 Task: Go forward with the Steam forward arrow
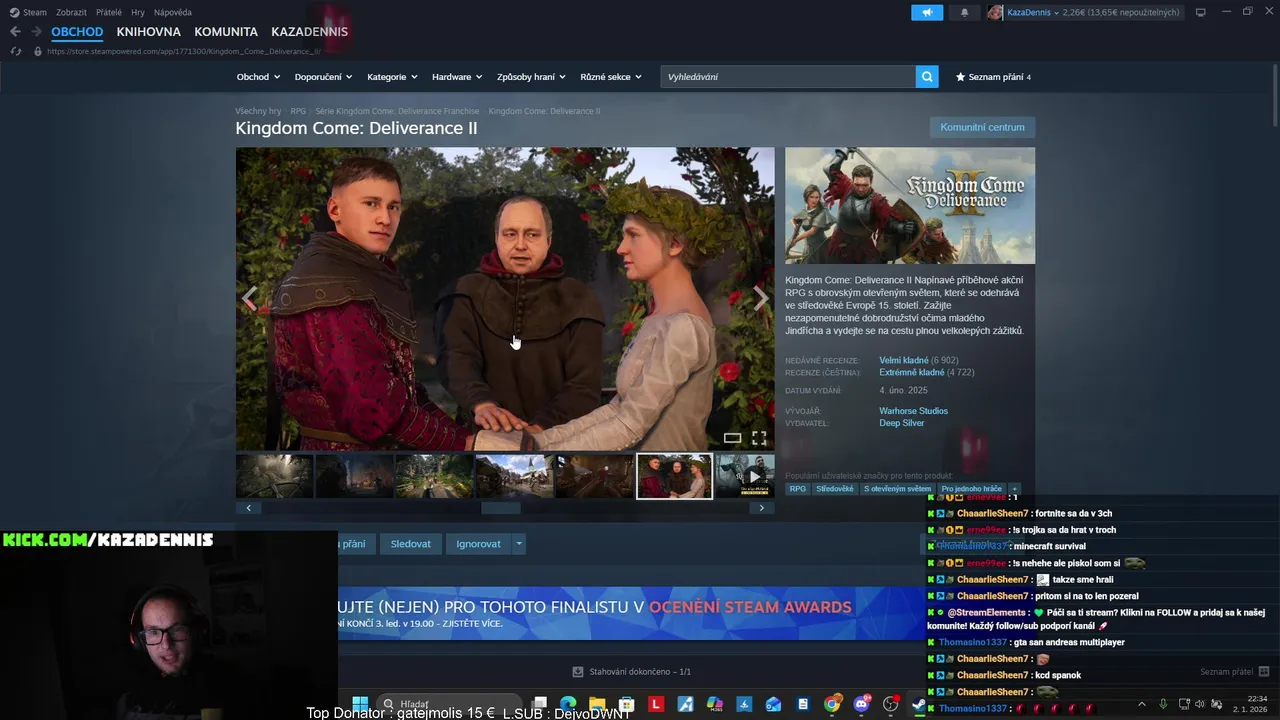pyautogui.click(x=36, y=32)
